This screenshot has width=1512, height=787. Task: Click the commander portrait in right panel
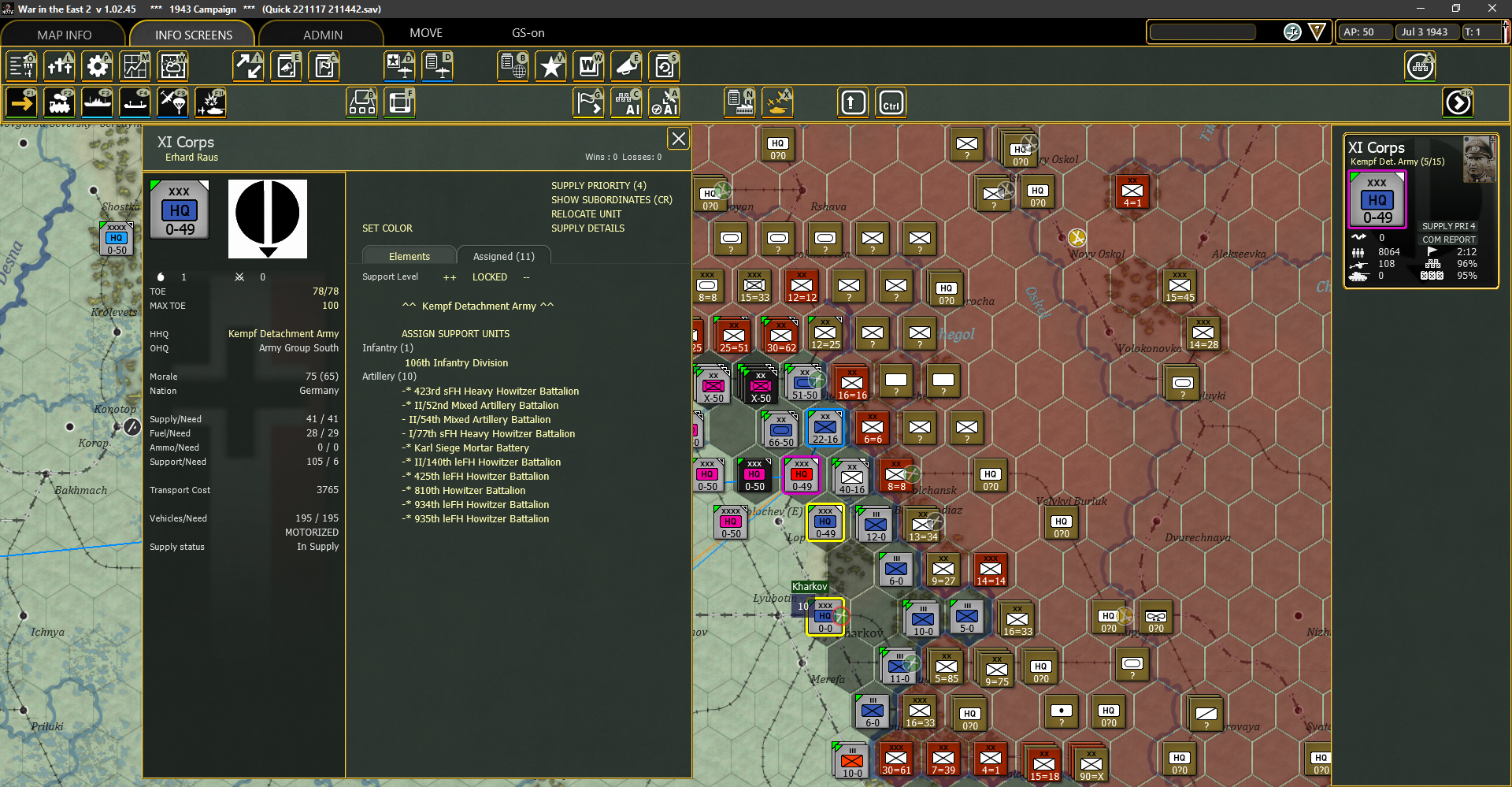[x=1479, y=160]
